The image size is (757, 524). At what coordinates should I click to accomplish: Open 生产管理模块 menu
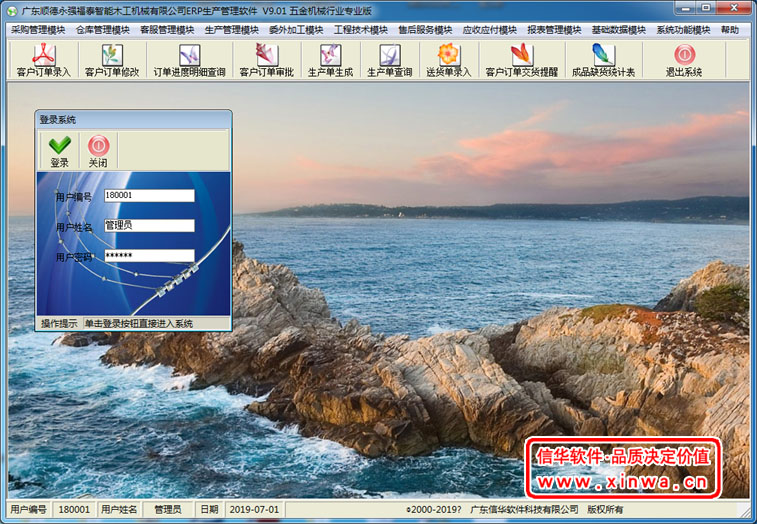click(232, 30)
